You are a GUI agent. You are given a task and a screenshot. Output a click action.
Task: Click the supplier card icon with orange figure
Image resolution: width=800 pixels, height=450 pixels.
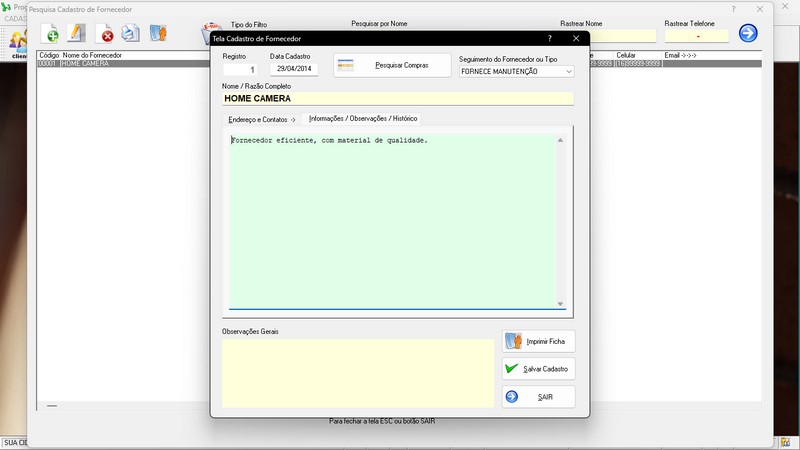coord(158,34)
